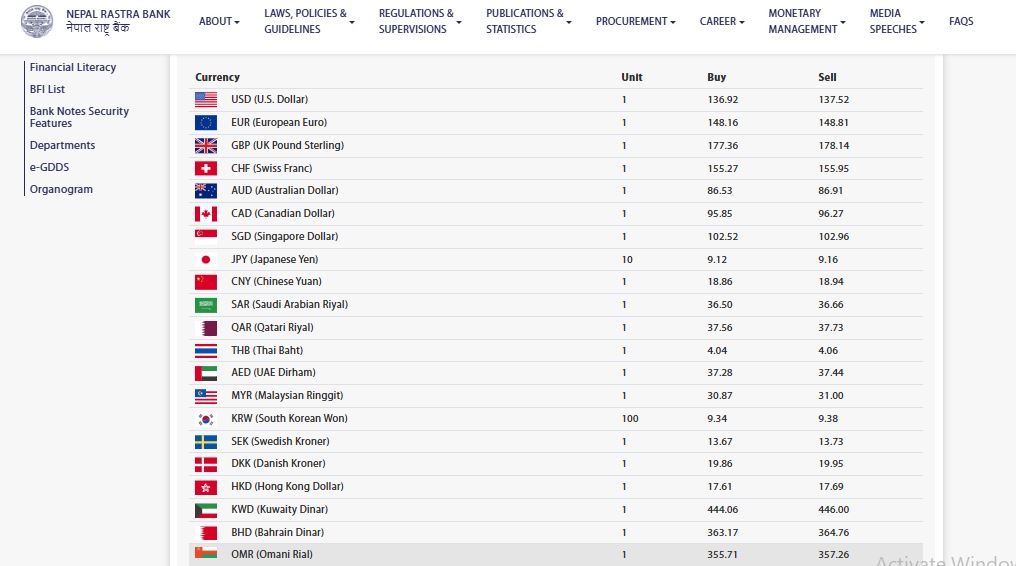
Task: Click the Kuwaity Dinar flag icon
Action: tap(206, 510)
